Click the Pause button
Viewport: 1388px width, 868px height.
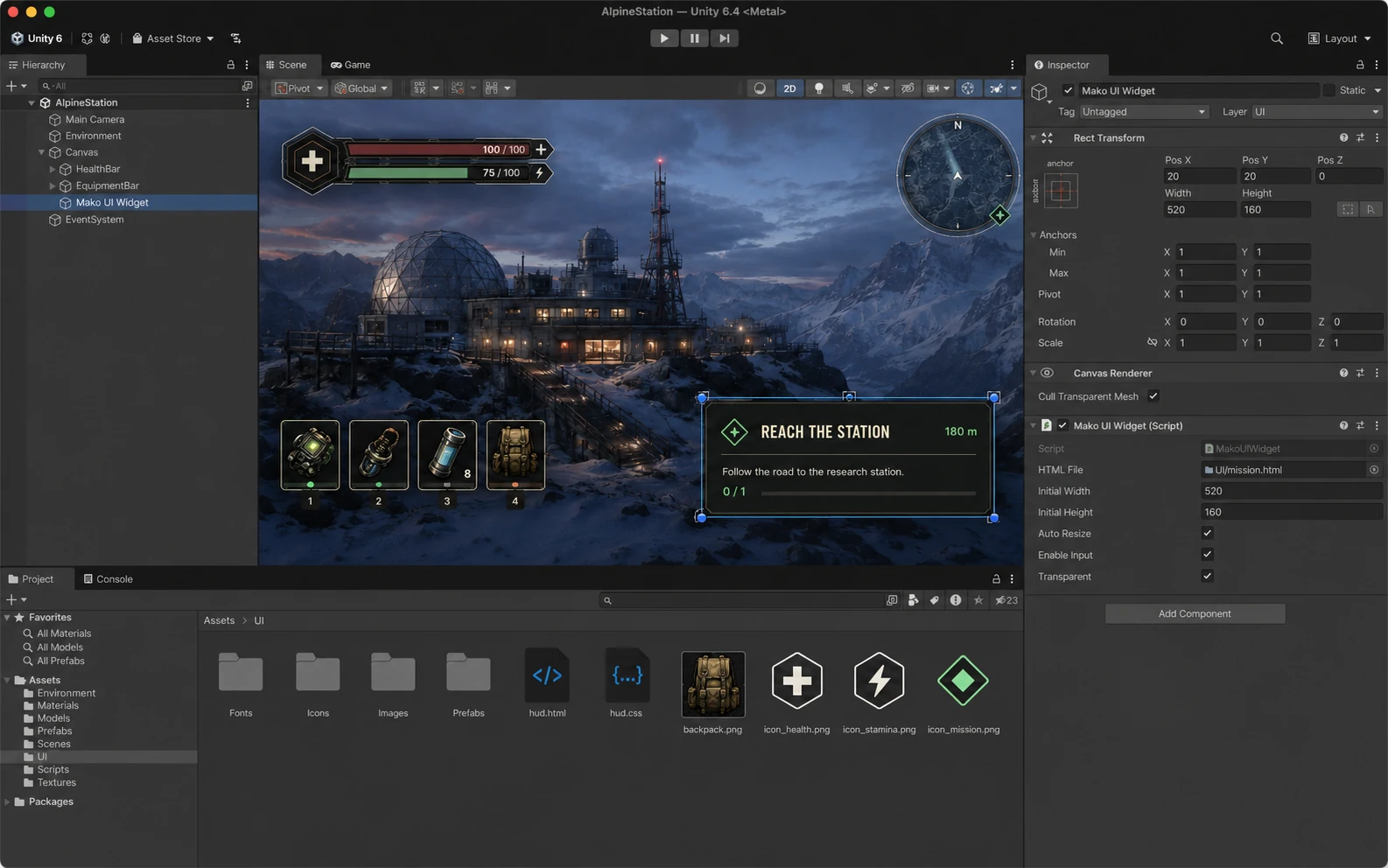tap(694, 38)
